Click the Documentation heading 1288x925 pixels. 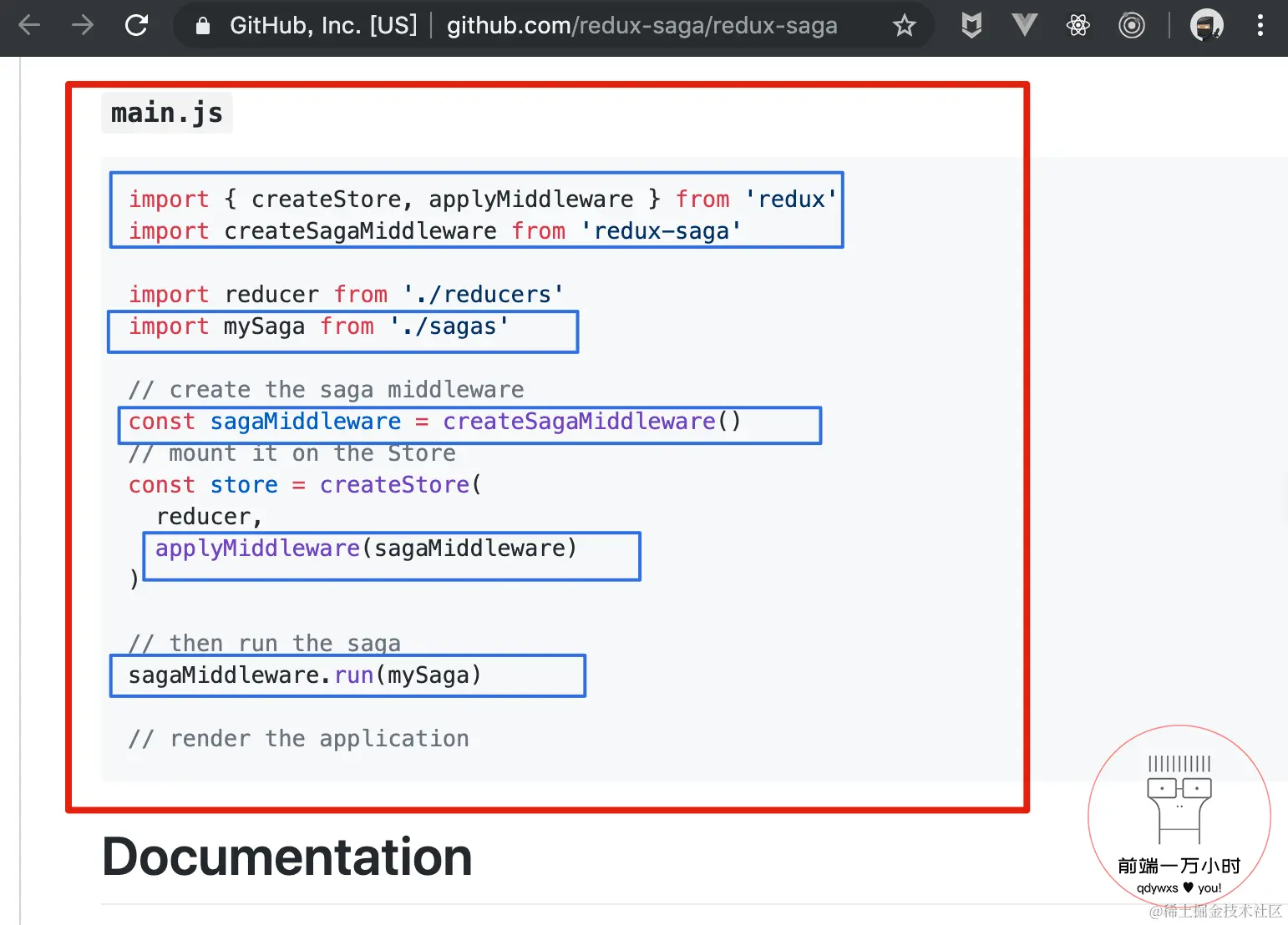(x=287, y=857)
